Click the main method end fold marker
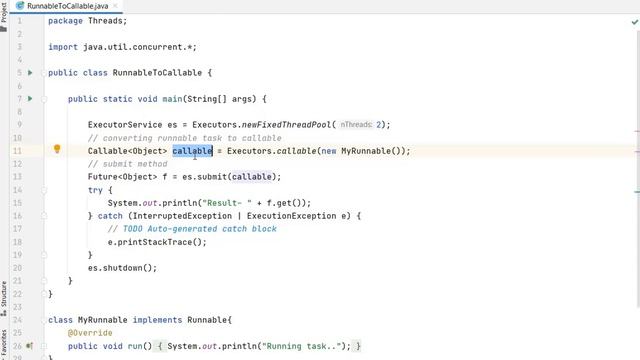This screenshot has width=640, height=360. point(44,281)
